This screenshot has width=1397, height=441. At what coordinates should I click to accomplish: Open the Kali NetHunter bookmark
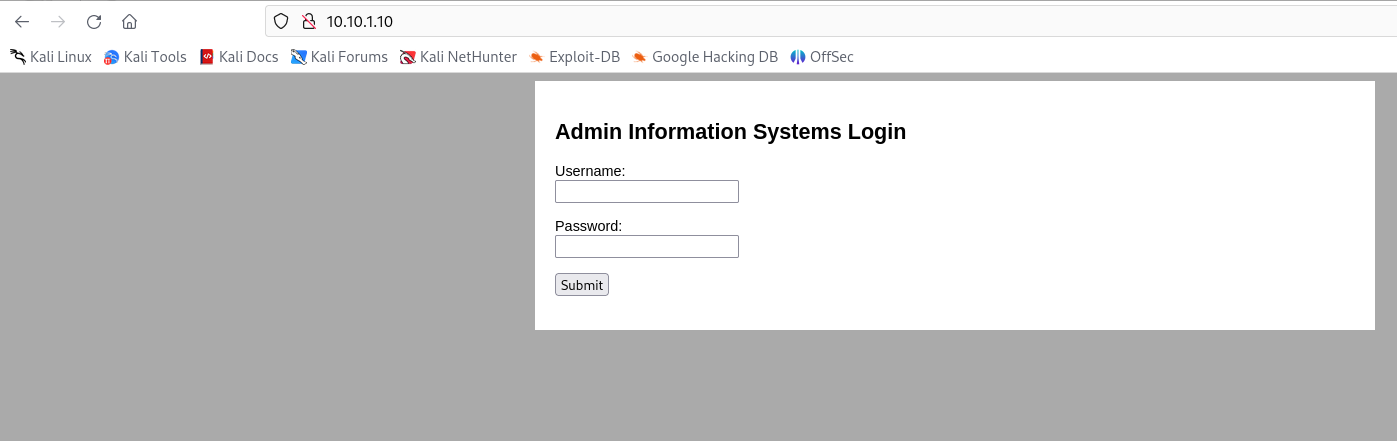click(458, 57)
